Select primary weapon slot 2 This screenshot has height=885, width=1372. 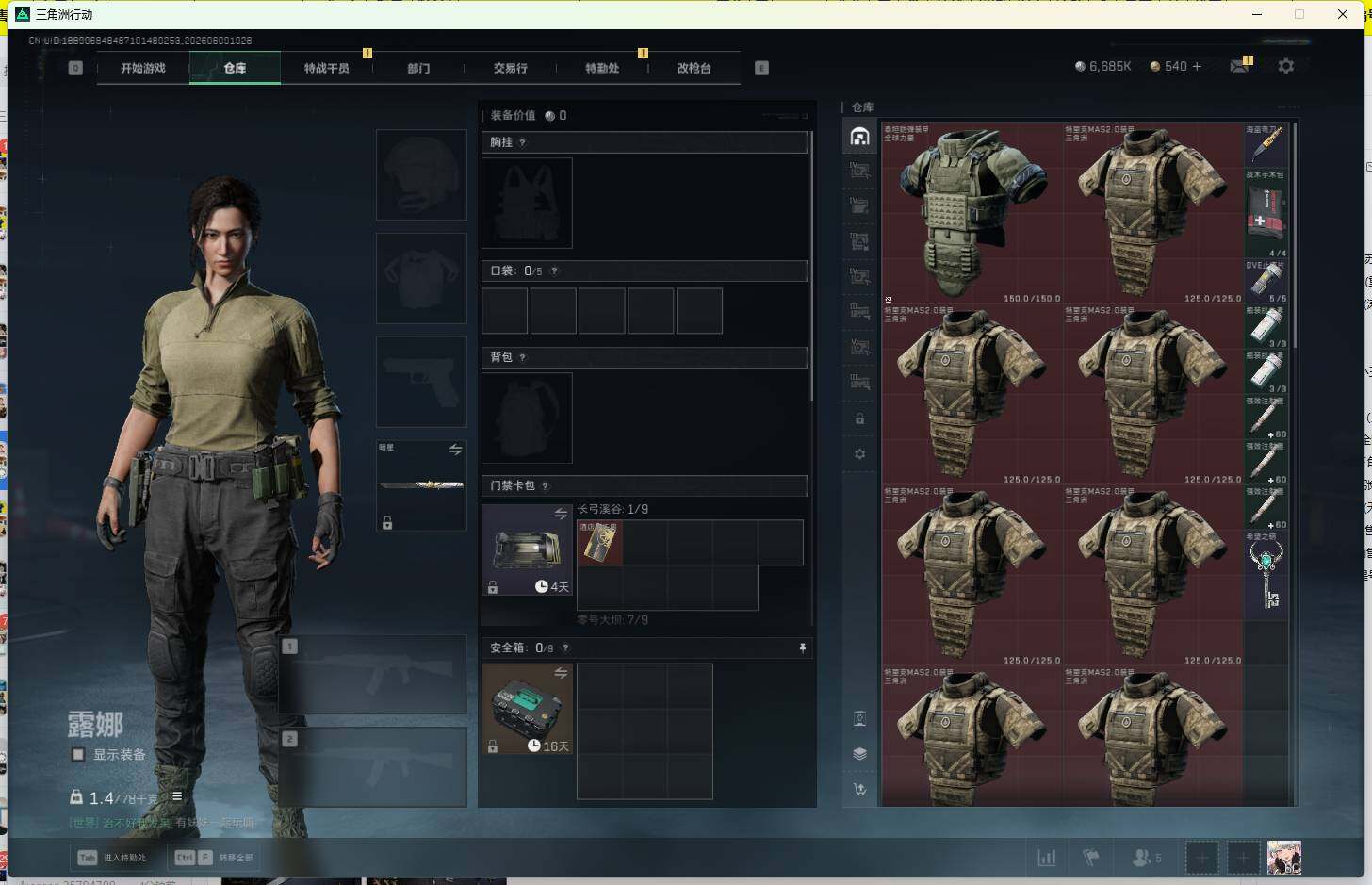point(372,767)
